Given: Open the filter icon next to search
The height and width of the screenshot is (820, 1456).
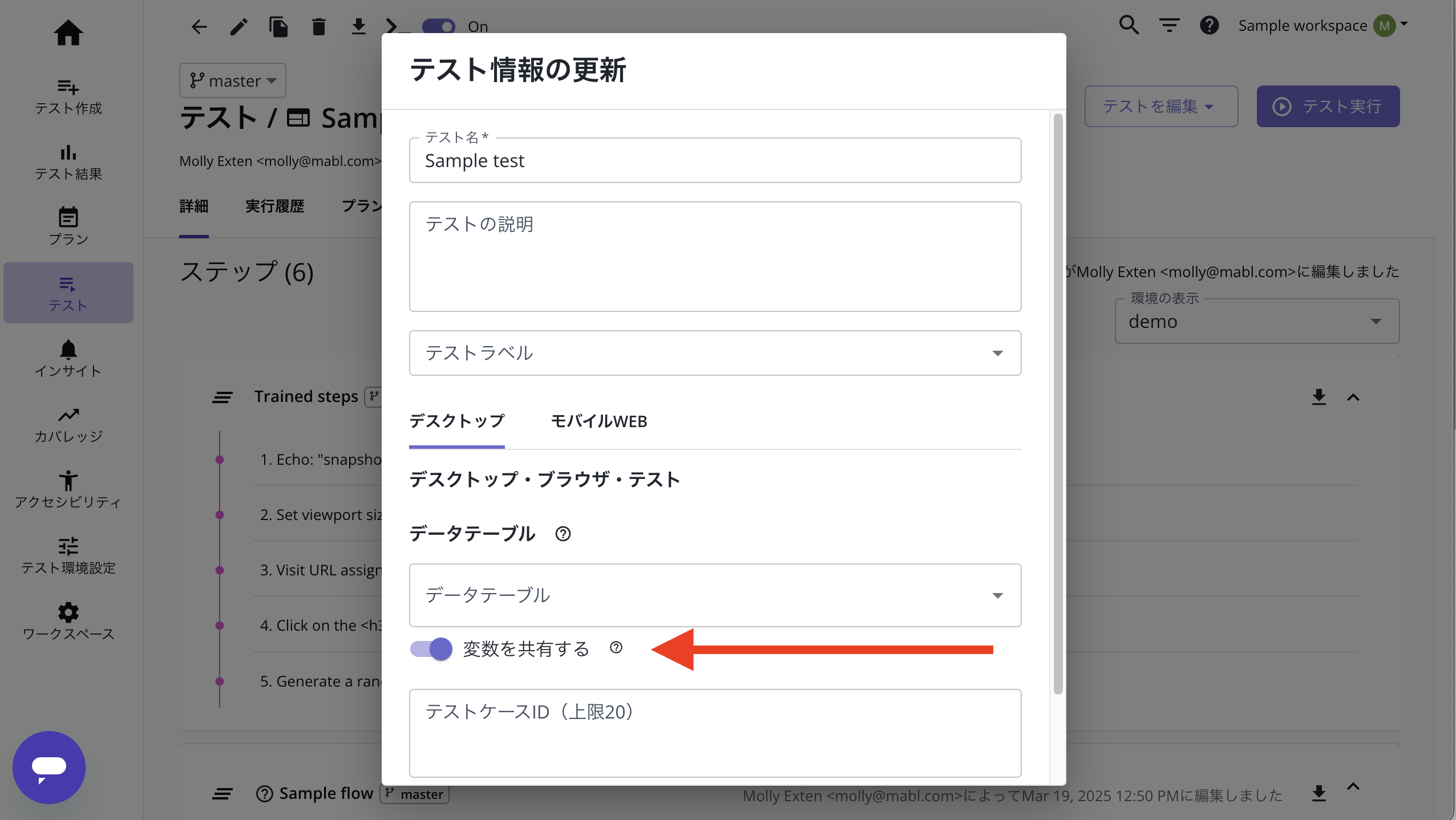Looking at the screenshot, I should (x=1168, y=26).
